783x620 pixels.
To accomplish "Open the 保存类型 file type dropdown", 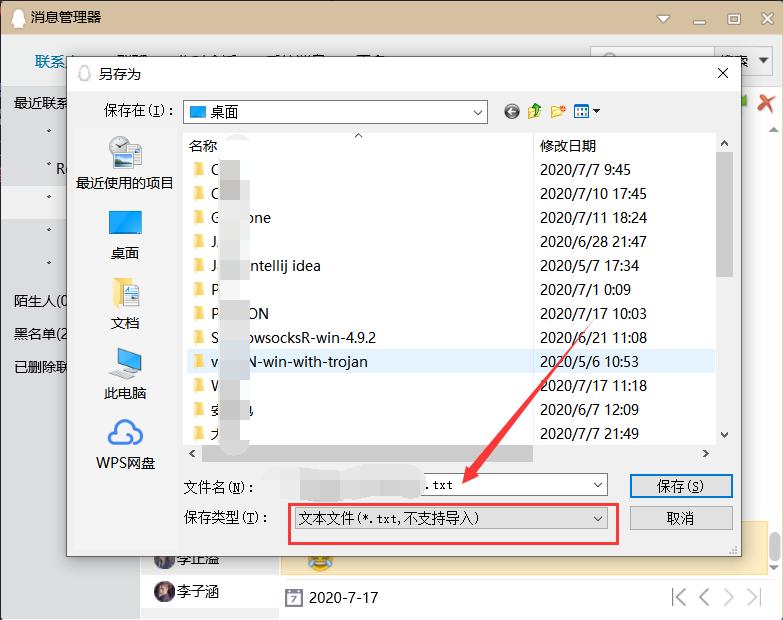I will click(x=598, y=518).
